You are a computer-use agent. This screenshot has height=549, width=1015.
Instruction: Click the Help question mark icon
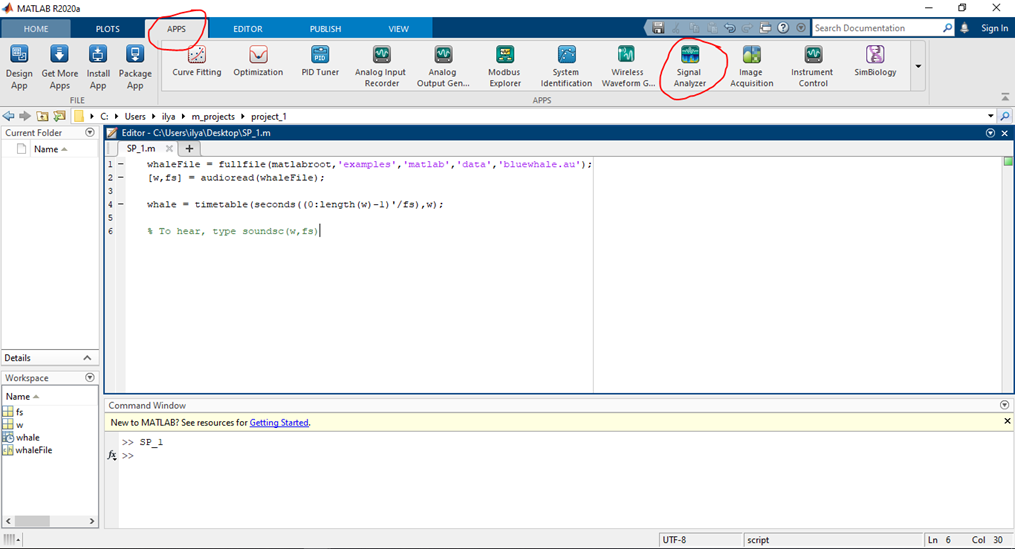[783, 28]
